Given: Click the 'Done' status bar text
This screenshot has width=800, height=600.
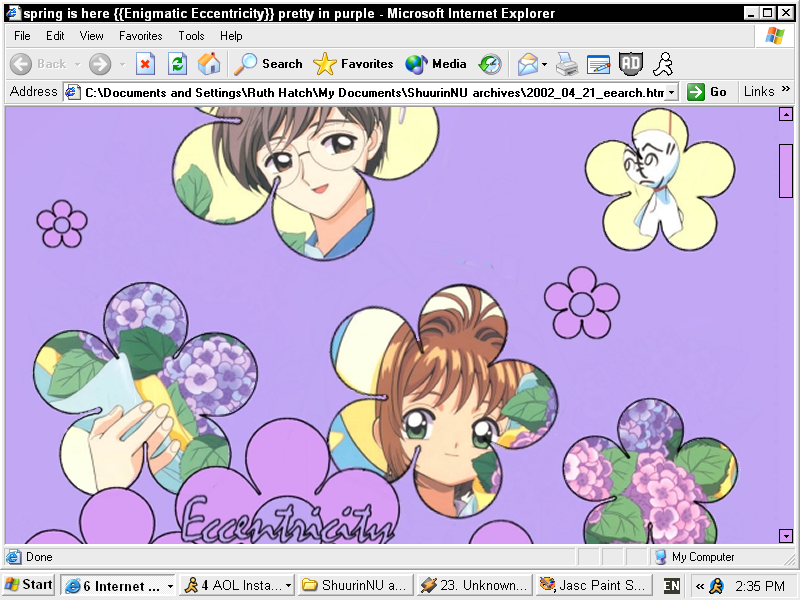Looking at the screenshot, I should (39, 557).
